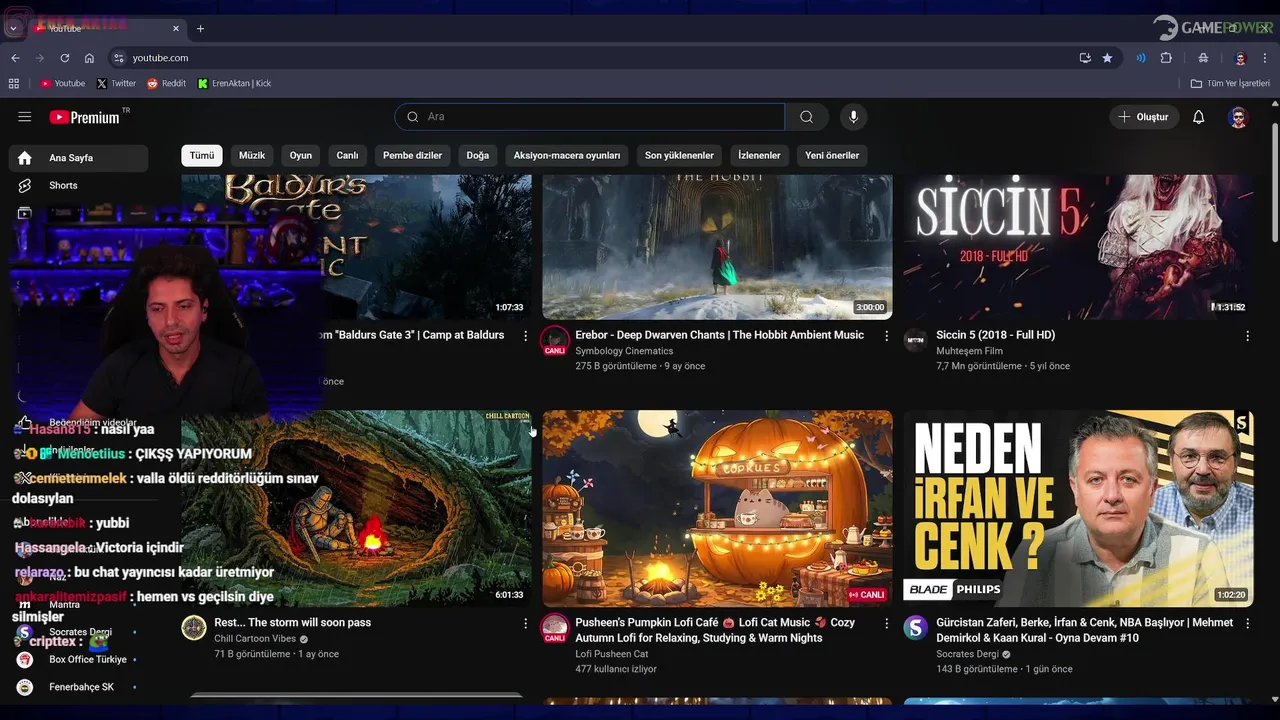Open options menu for Siccin 5 video
1280x720 pixels.
(1247, 336)
